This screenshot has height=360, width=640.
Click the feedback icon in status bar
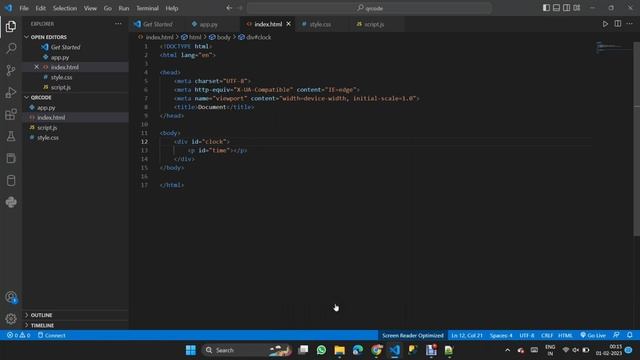616,335
